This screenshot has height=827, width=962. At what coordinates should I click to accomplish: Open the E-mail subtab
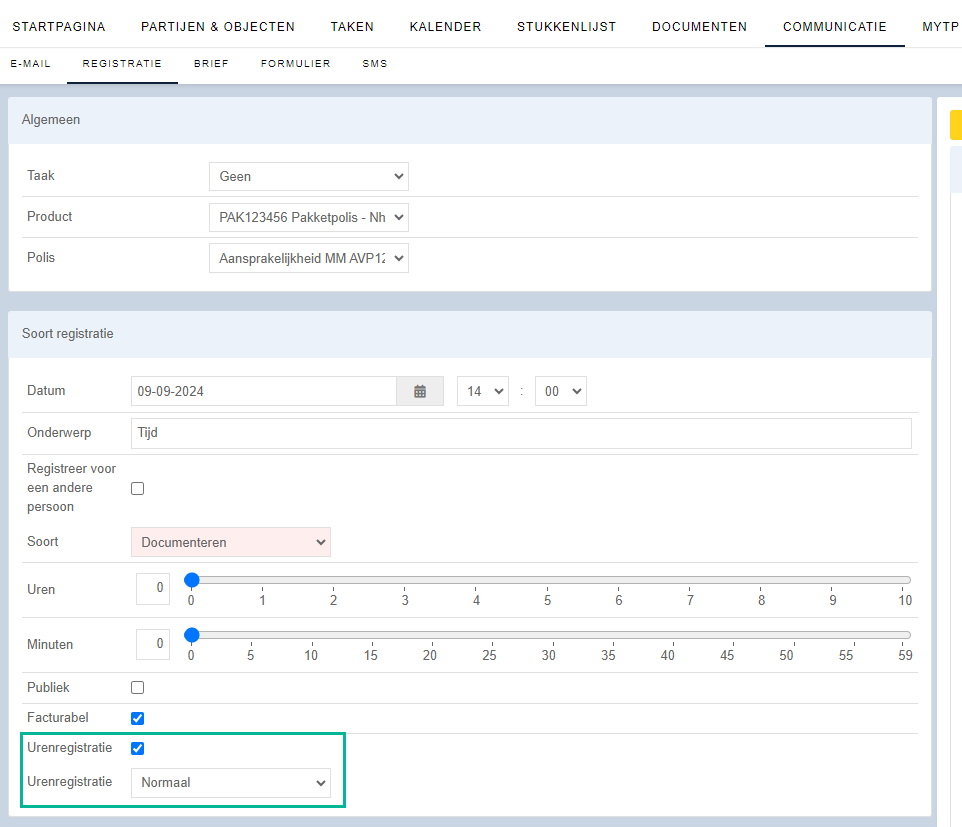pos(31,64)
